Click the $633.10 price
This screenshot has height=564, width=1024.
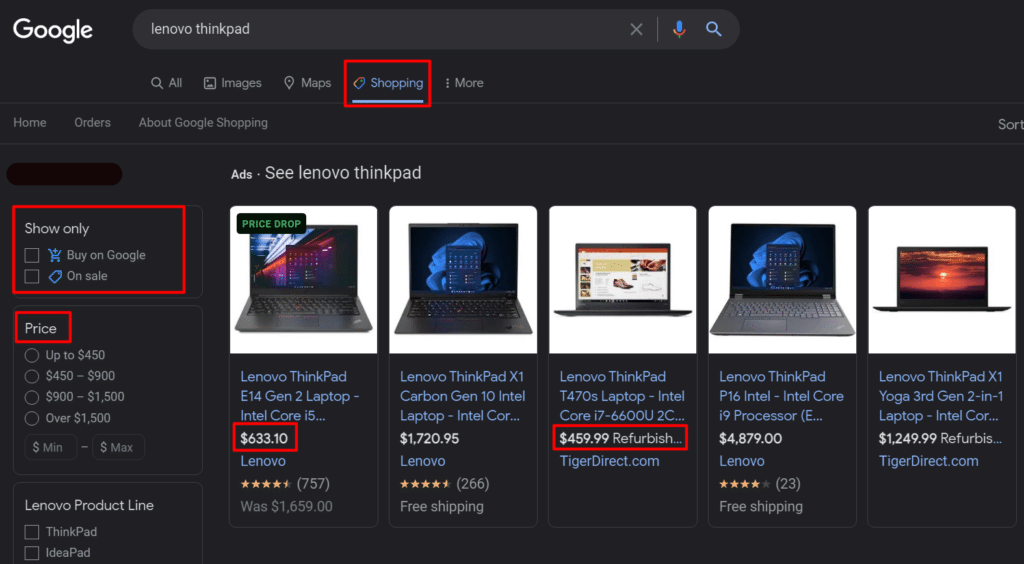pos(264,439)
